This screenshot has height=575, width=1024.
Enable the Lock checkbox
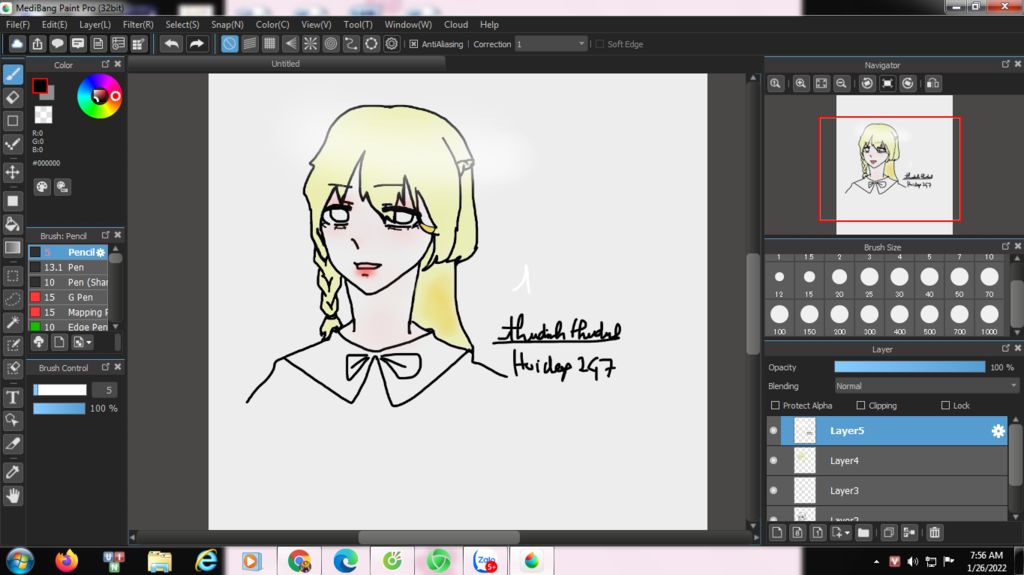point(945,406)
